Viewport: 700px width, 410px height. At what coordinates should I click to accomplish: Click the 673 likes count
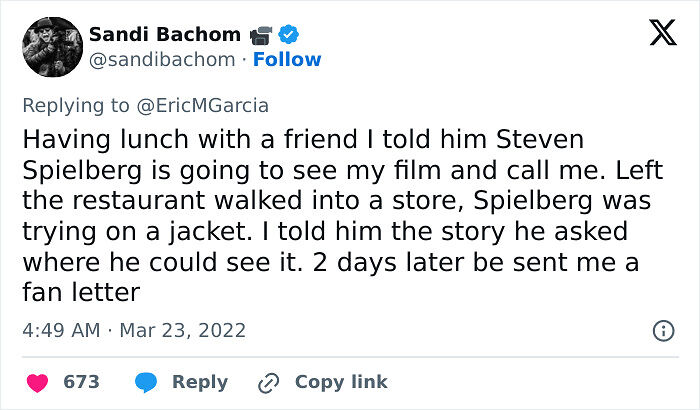click(81, 382)
